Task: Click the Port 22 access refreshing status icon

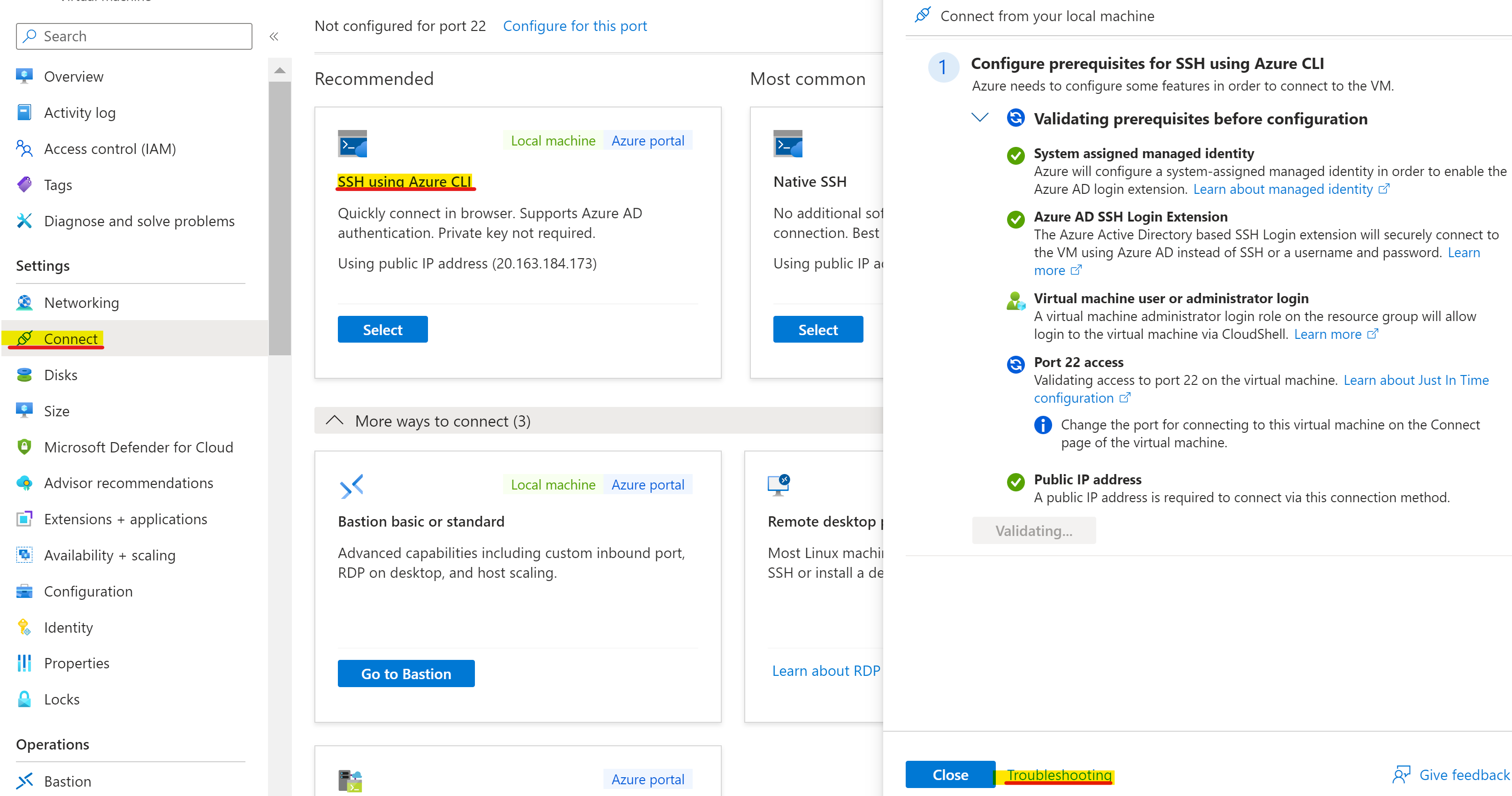Action: coord(1016,364)
